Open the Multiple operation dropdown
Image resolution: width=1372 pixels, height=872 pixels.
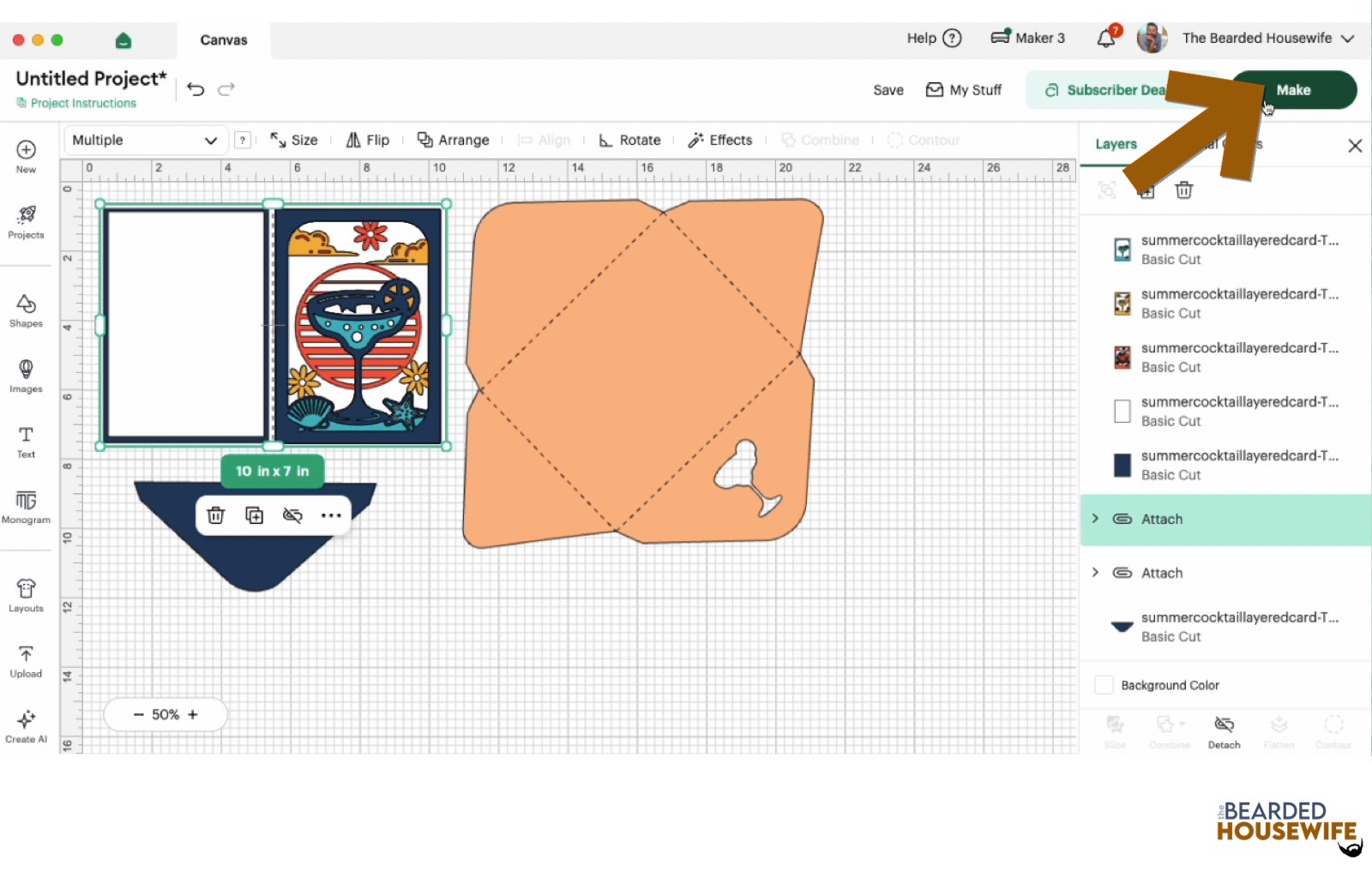point(145,140)
